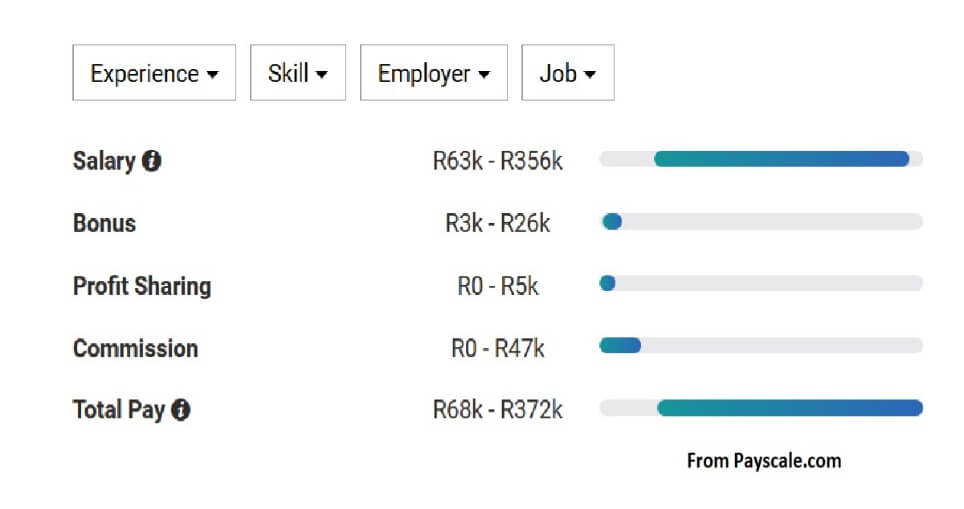Viewport: 964px width, 509px height.
Task: Click the Total Pay range bar
Action: click(761, 408)
